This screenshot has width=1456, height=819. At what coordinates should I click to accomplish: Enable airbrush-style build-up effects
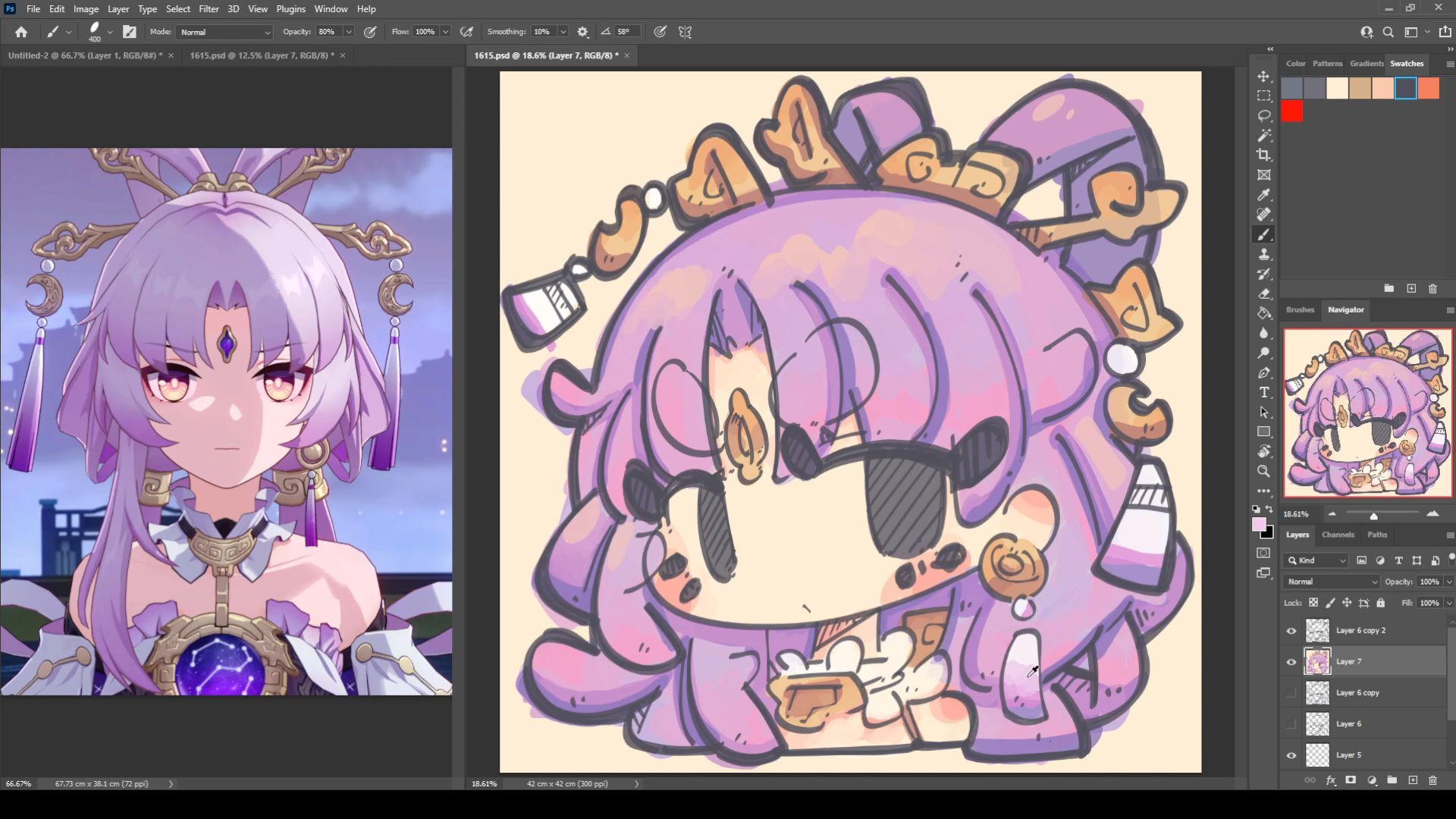click(x=467, y=32)
